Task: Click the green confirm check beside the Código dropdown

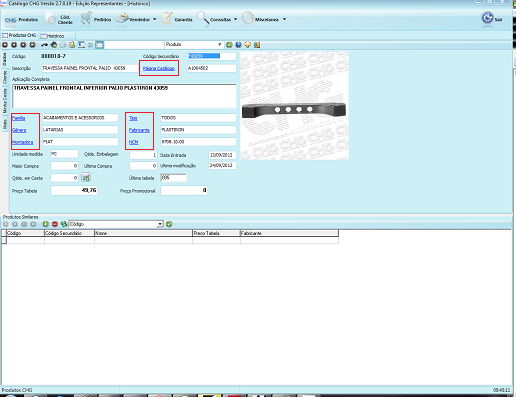Action: click(x=169, y=224)
